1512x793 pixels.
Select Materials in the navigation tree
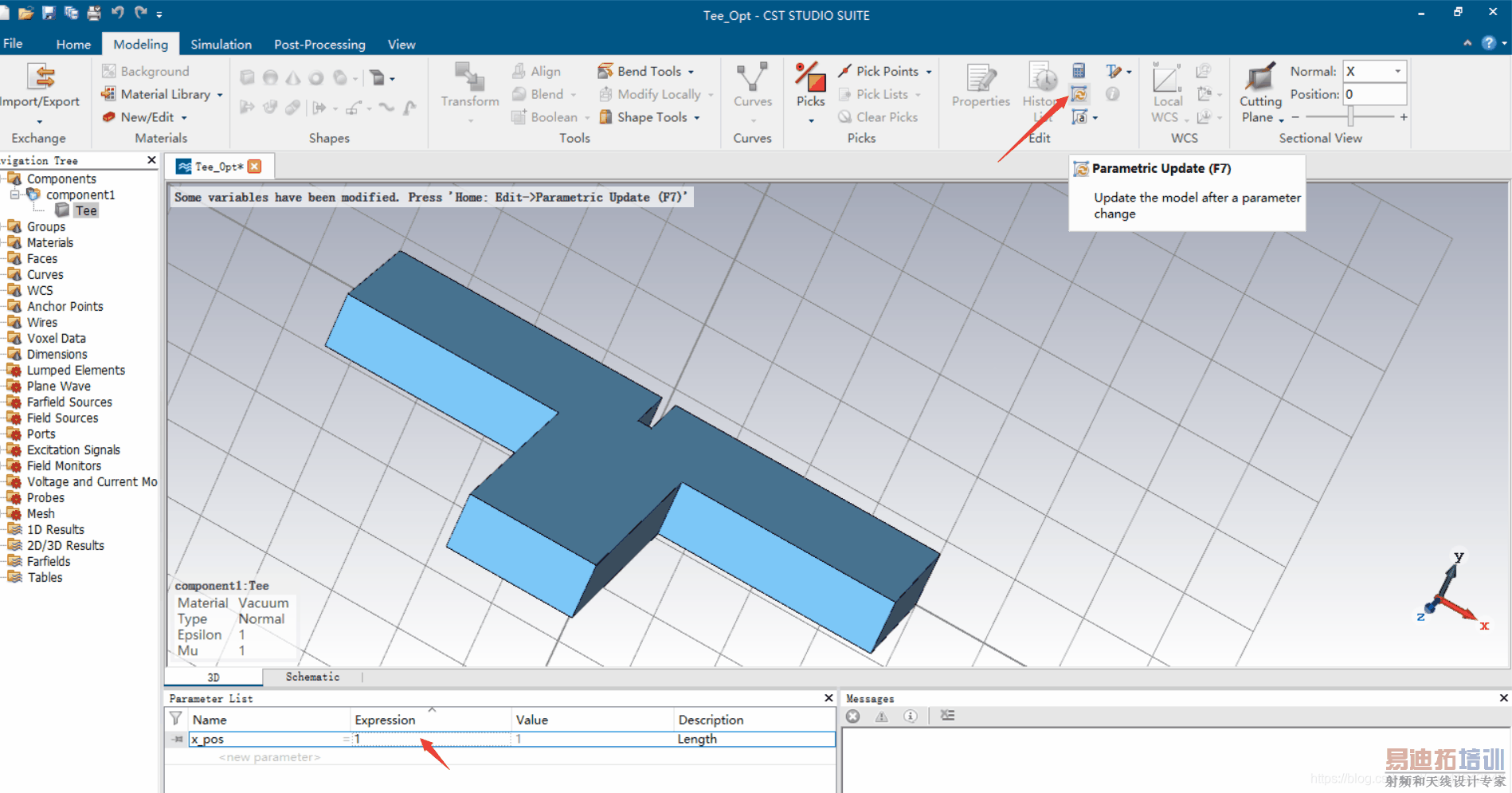click(50, 242)
